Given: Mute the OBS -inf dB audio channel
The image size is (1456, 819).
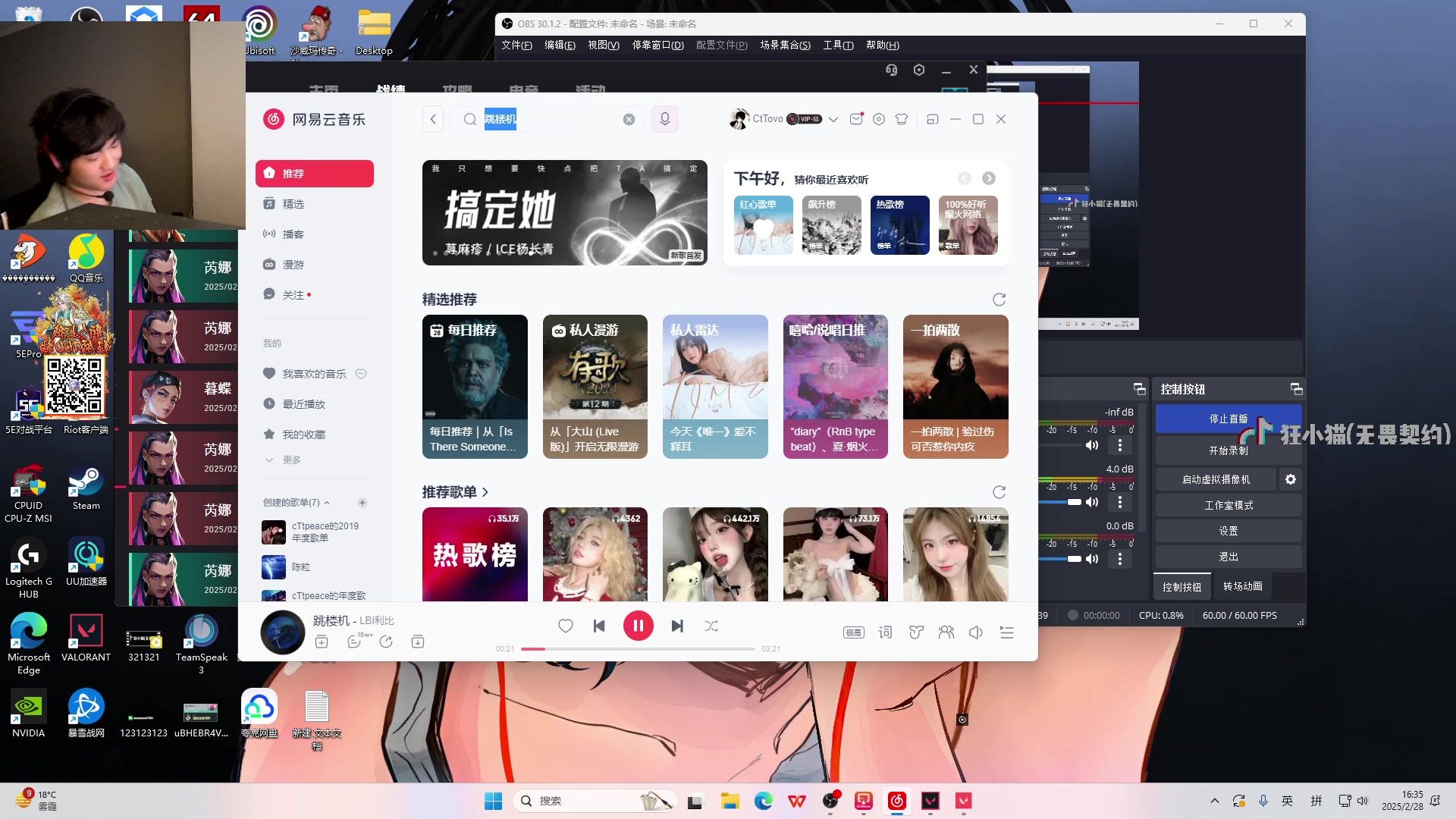Looking at the screenshot, I should coord(1092,445).
